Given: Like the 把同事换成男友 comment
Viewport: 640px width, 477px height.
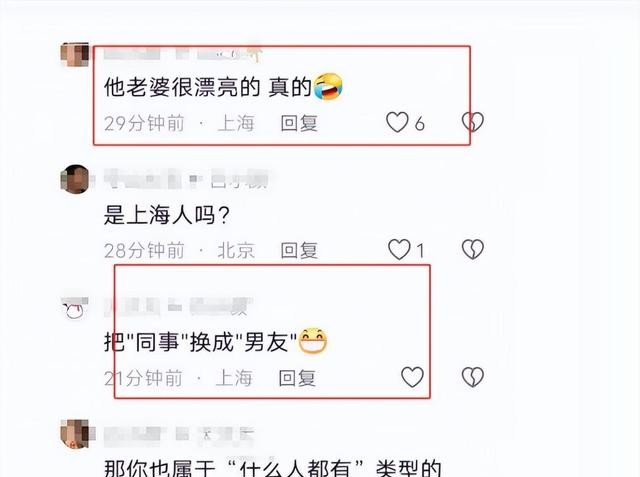Looking at the screenshot, I should click(413, 377).
